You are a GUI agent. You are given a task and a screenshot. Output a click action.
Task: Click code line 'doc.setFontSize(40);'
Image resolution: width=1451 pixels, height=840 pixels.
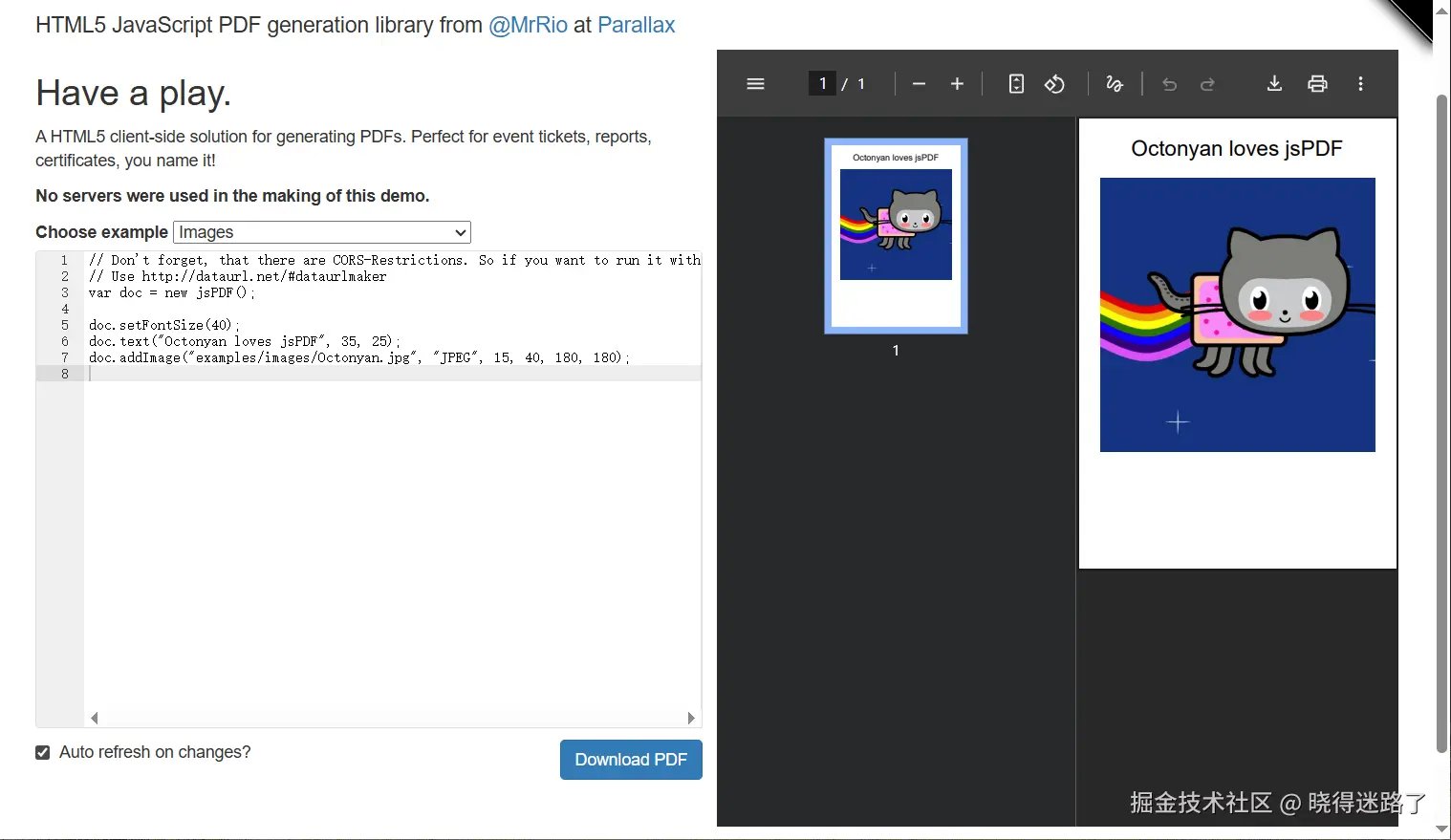pyautogui.click(x=164, y=325)
